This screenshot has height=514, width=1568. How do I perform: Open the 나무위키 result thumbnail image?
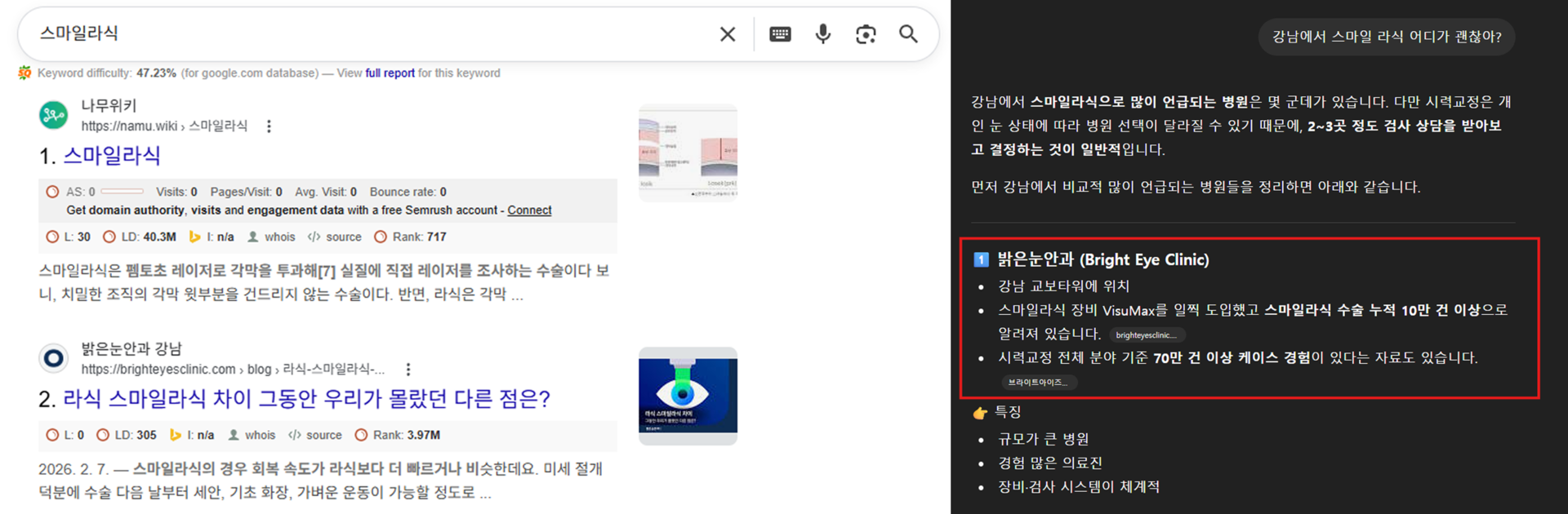click(x=688, y=153)
